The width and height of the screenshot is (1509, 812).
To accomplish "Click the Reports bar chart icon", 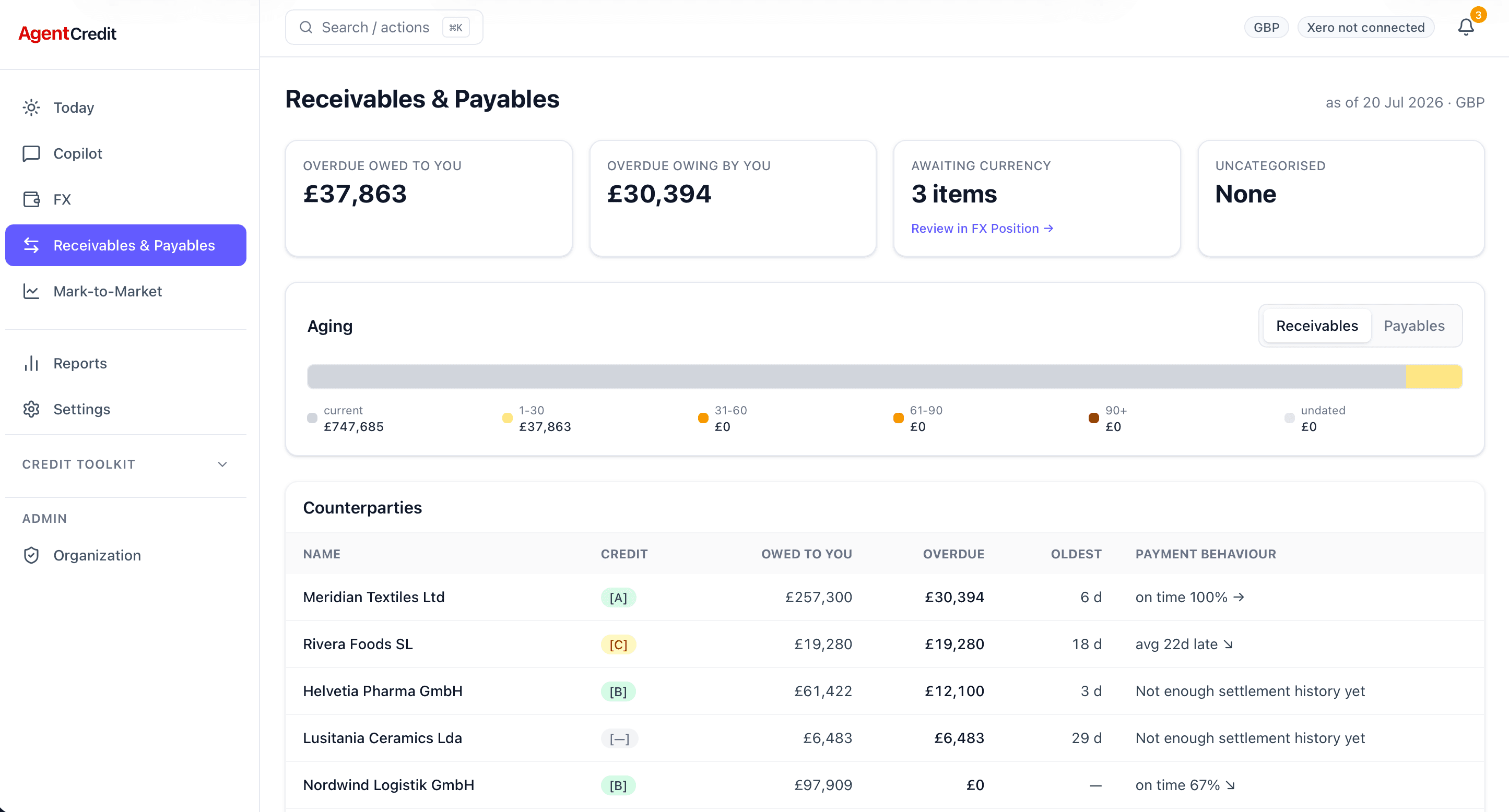I will click(31, 364).
